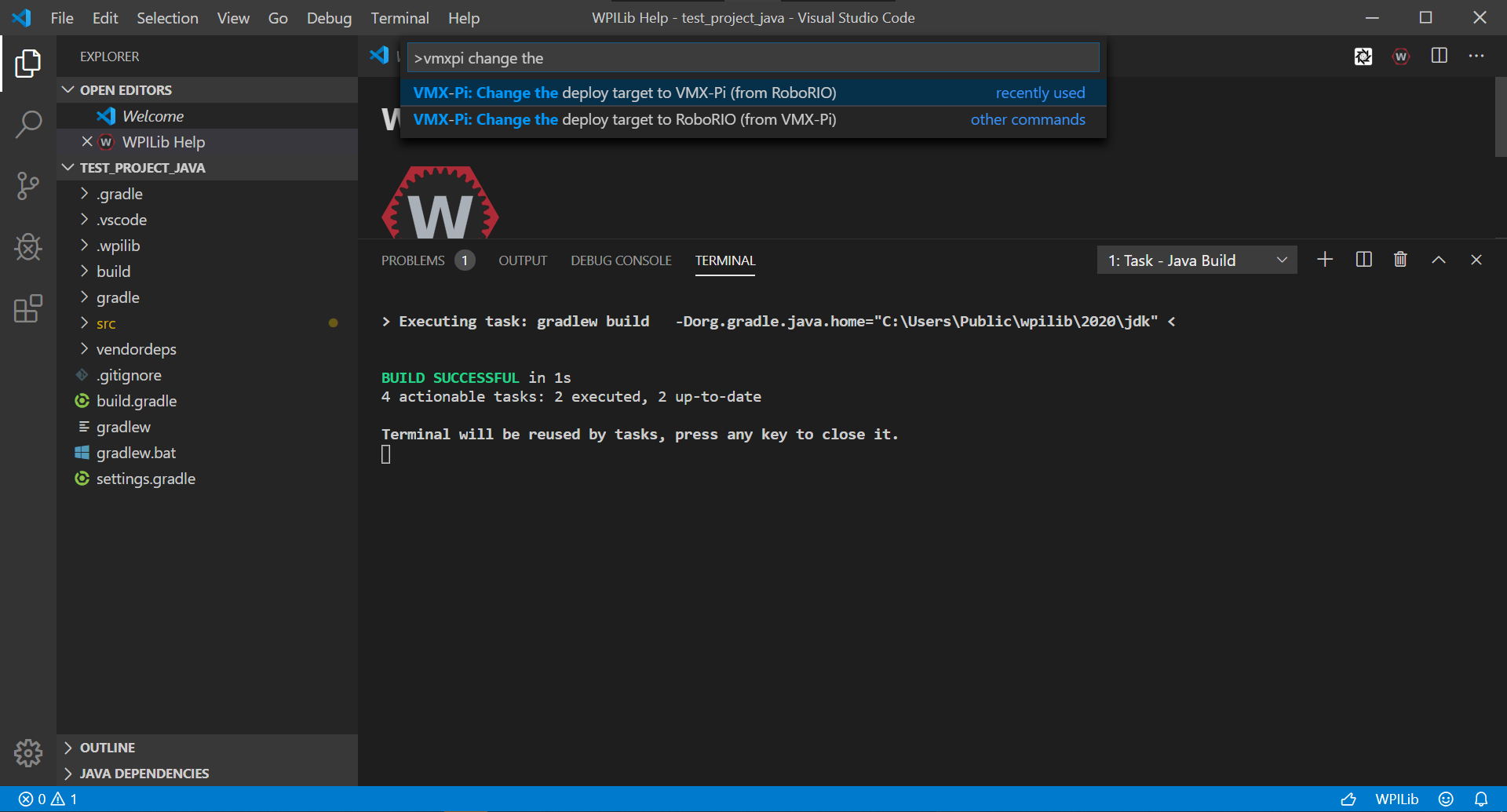Close the terminal panel
This screenshot has width=1507, height=812.
1476,260
